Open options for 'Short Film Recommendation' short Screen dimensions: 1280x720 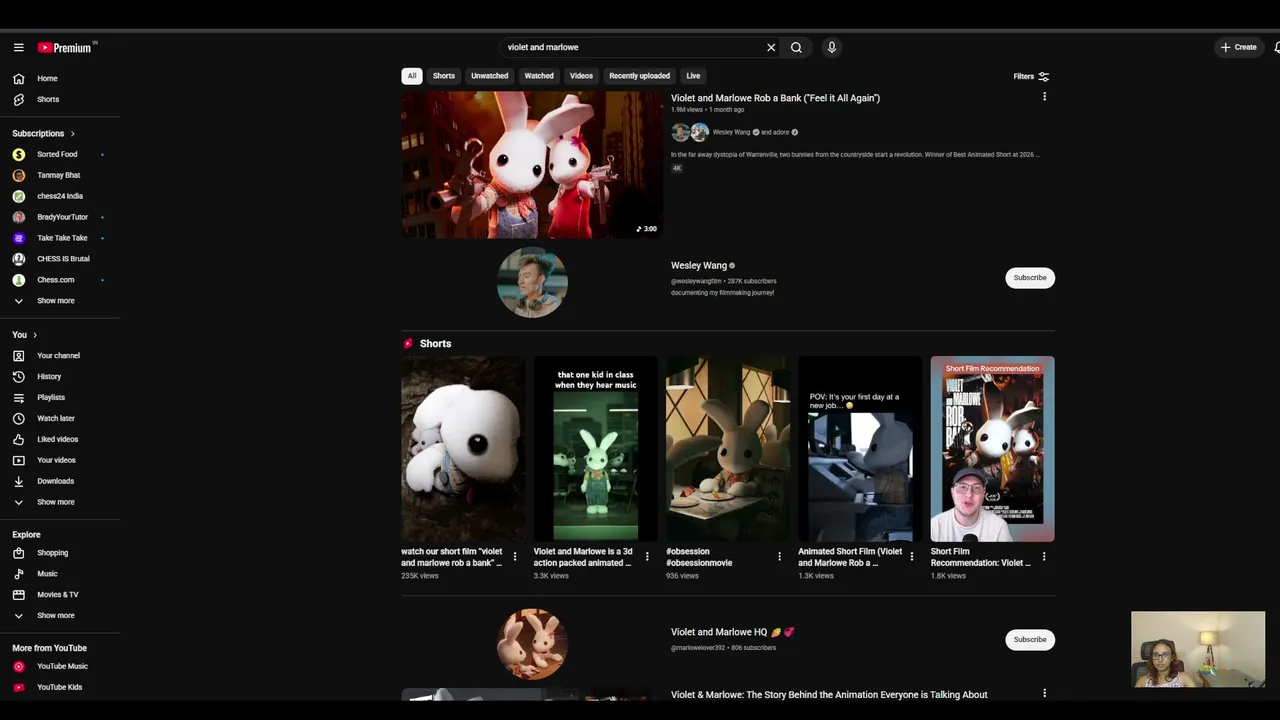1044,557
